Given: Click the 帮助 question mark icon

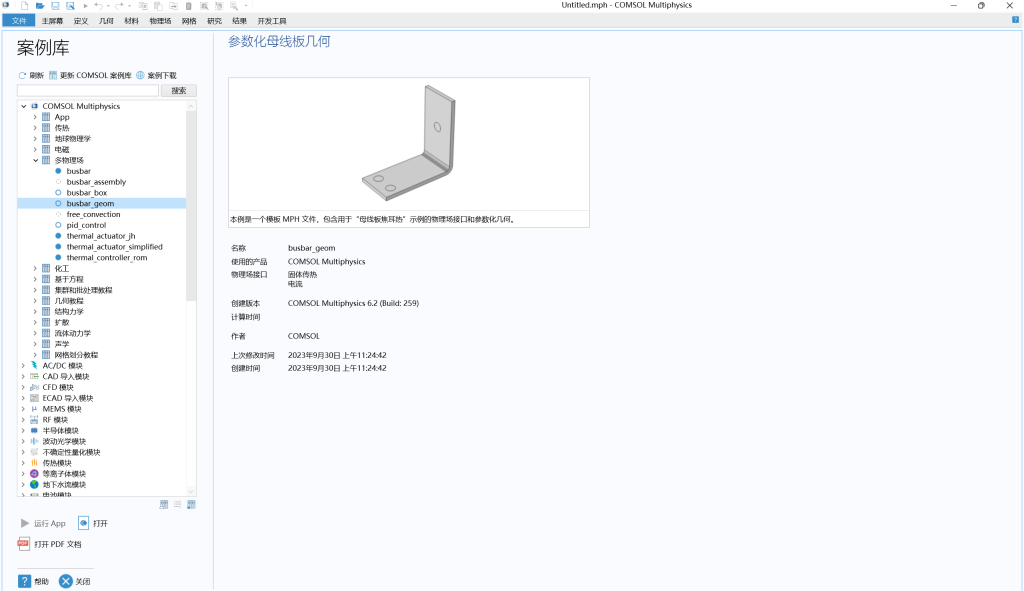Looking at the screenshot, I should pyautogui.click(x=24, y=581).
